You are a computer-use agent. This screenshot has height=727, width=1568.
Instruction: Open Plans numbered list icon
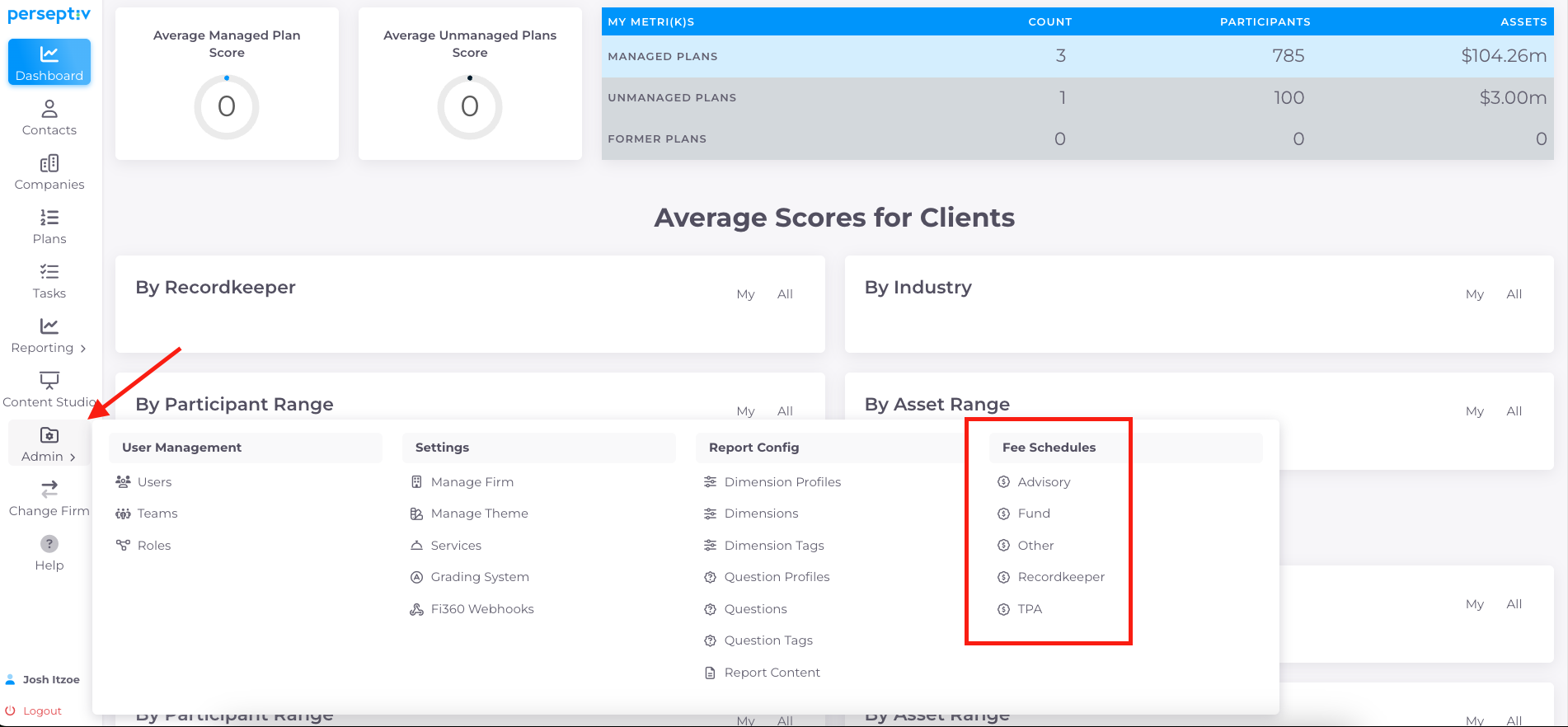pyautogui.click(x=49, y=218)
